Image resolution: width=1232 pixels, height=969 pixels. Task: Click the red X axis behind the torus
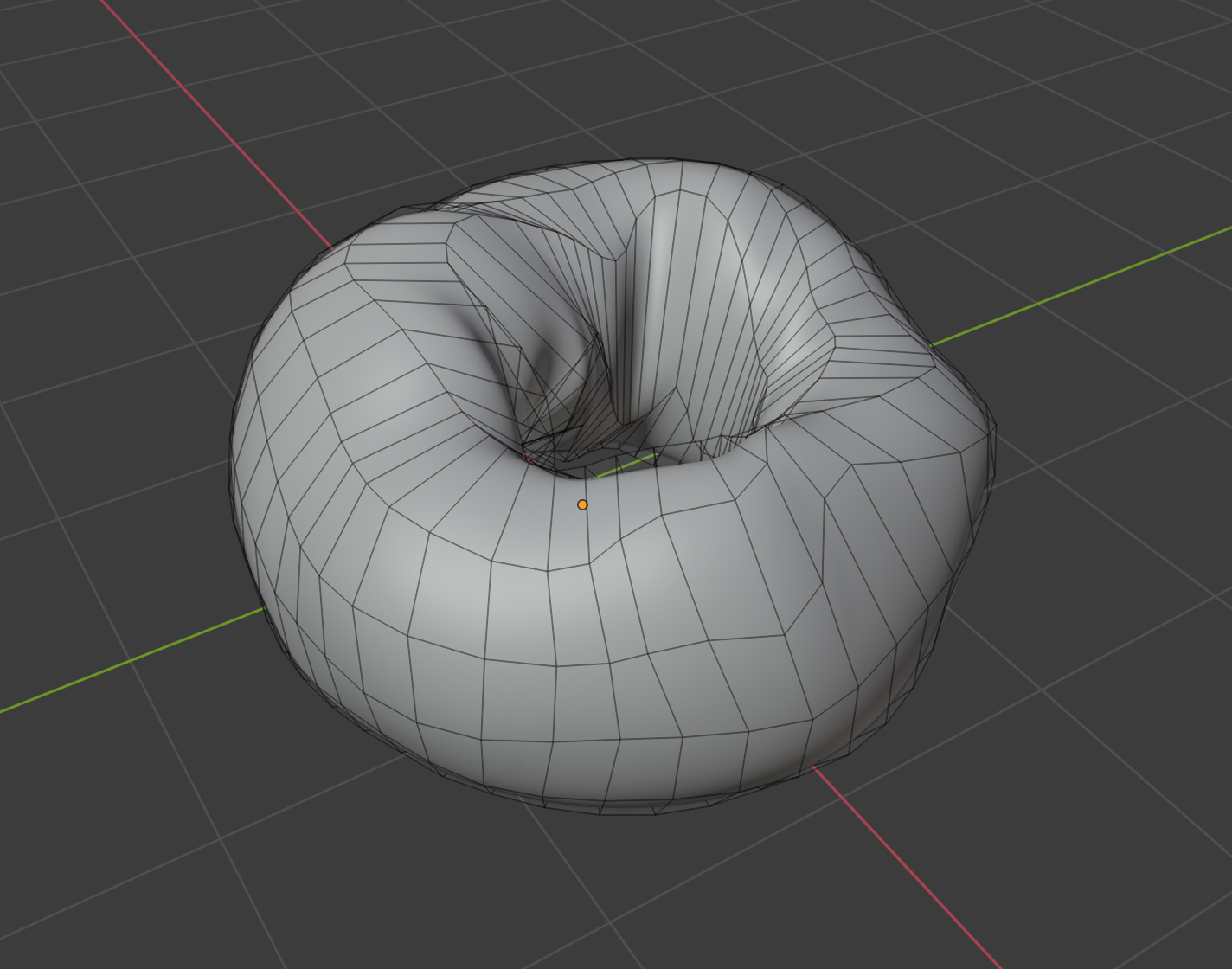coord(216,125)
